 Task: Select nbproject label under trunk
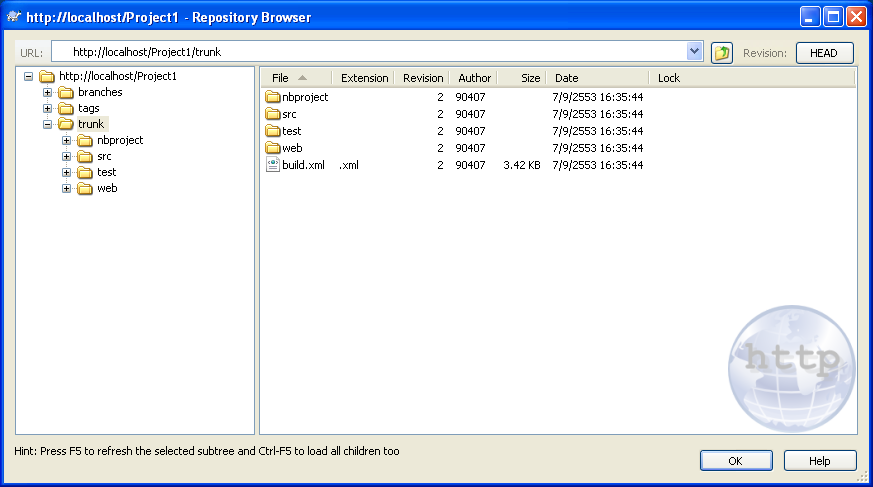click(120, 140)
